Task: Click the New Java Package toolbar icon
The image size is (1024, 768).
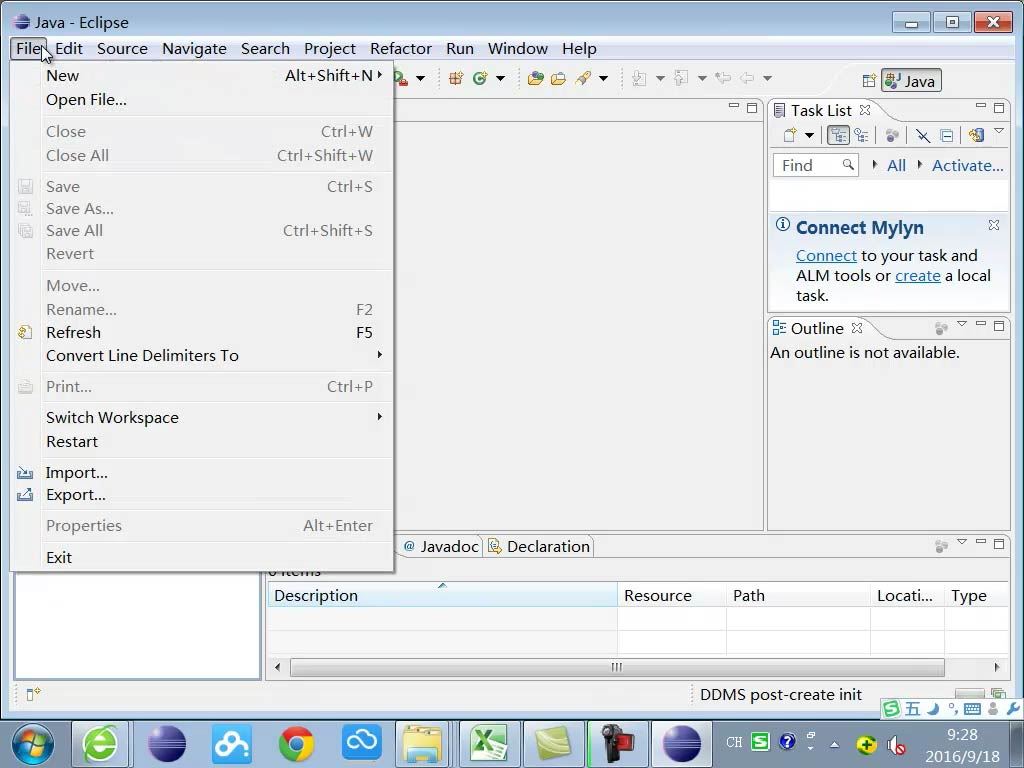Action: click(456, 78)
